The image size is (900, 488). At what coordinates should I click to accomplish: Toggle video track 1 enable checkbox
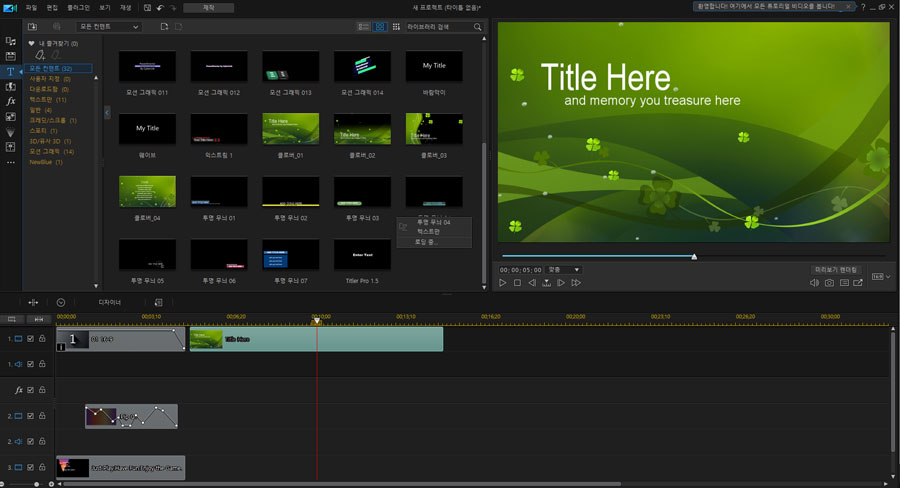pyautogui.click(x=30, y=339)
